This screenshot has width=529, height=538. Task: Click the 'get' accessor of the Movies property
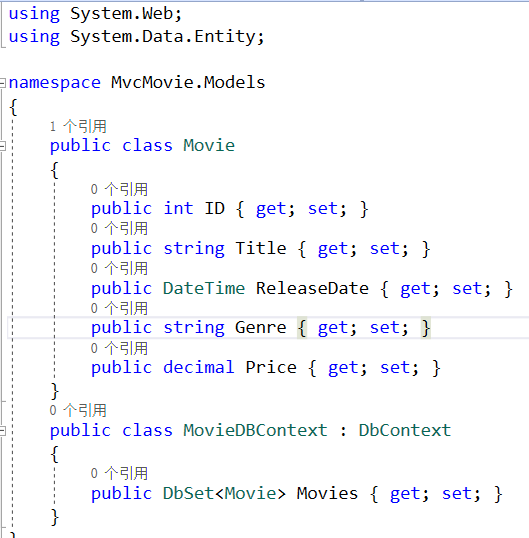405,494
